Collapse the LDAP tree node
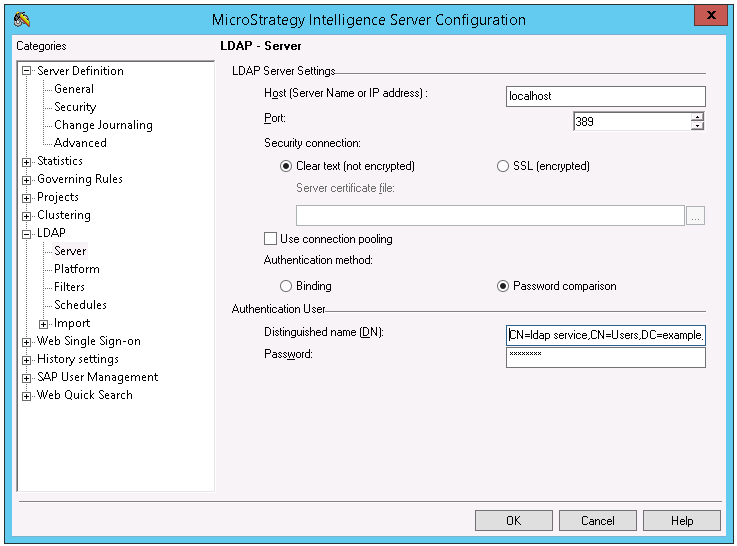This screenshot has height=546, width=737. 27,234
